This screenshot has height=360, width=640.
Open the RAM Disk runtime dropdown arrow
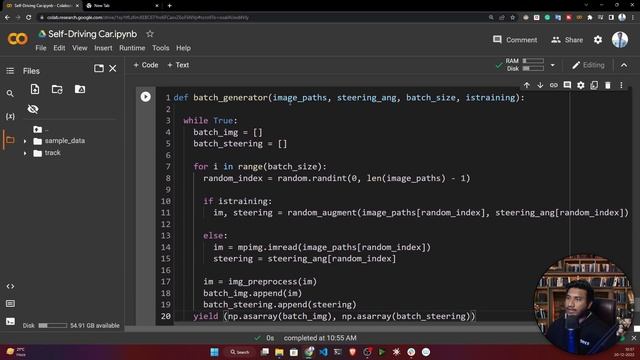click(x=552, y=65)
